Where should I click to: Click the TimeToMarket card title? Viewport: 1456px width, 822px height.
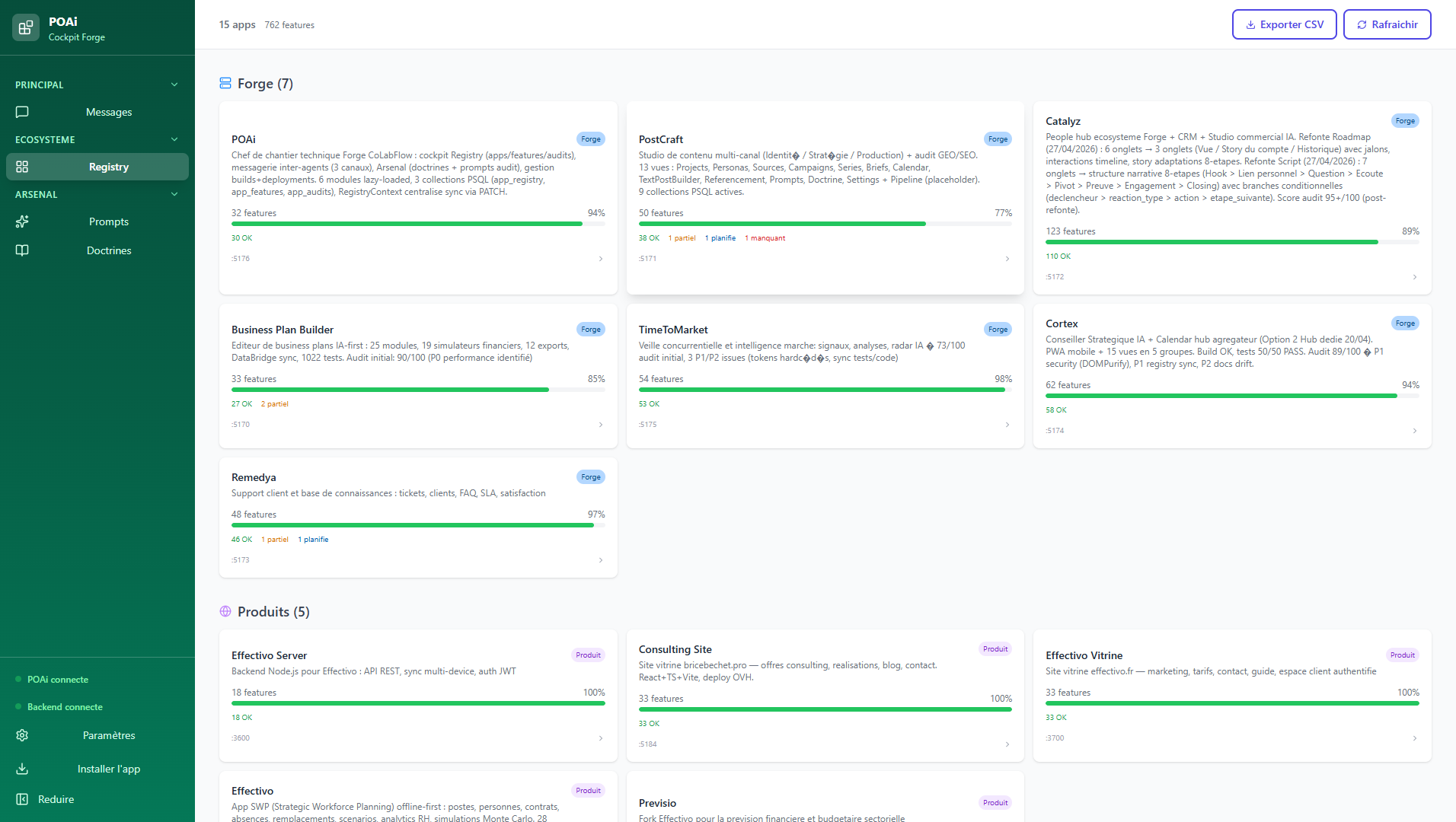(673, 330)
